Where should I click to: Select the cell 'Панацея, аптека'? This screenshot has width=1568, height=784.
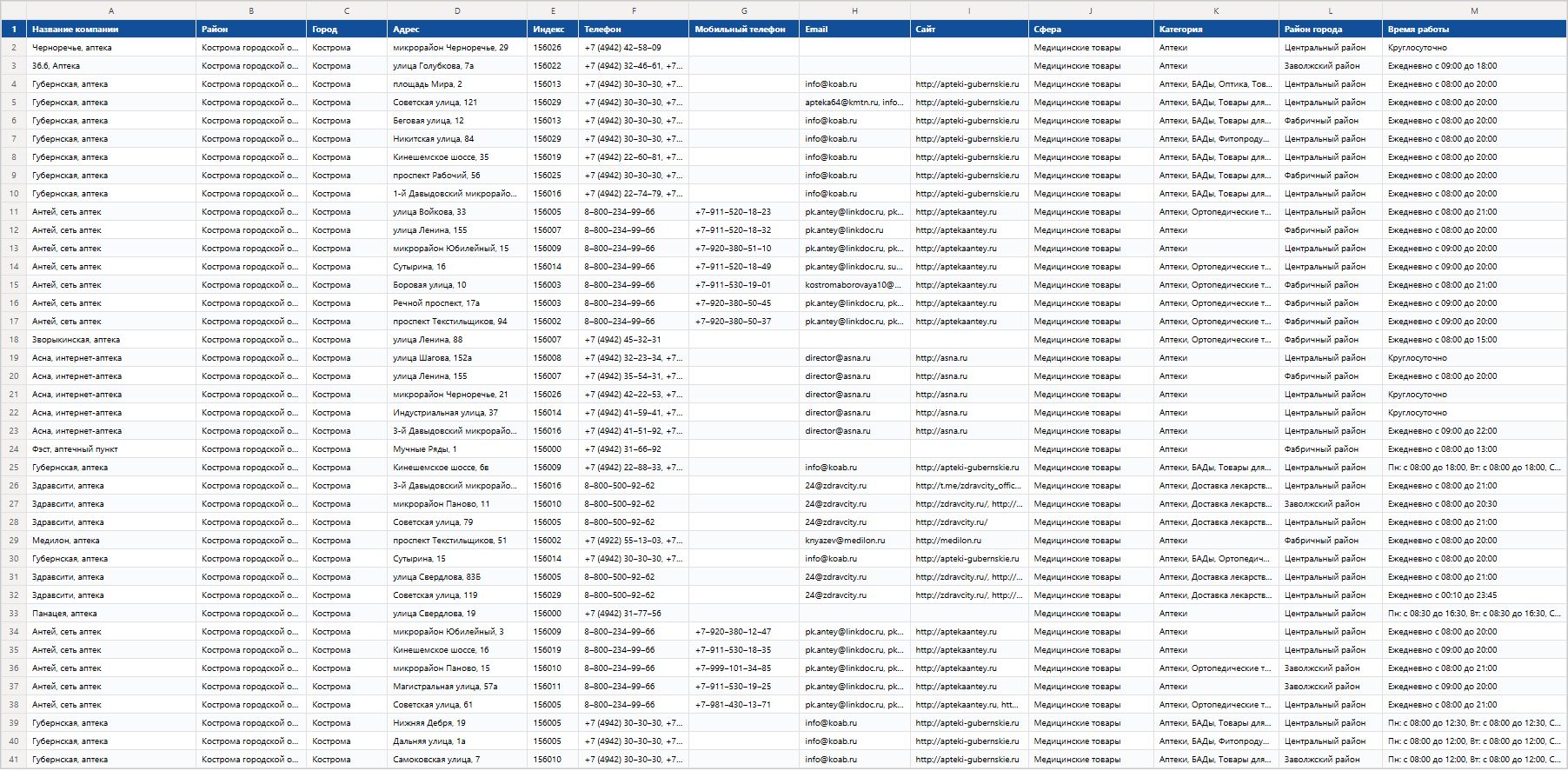click(x=111, y=614)
